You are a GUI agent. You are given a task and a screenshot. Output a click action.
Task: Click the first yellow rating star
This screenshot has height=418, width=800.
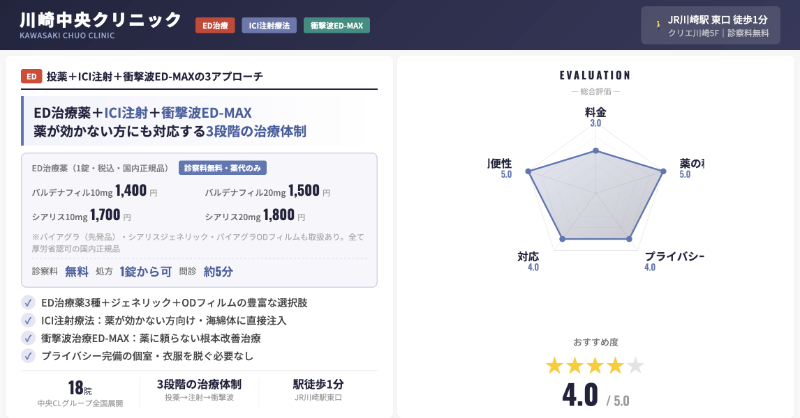pyautogui.click(x=555, y=365)
